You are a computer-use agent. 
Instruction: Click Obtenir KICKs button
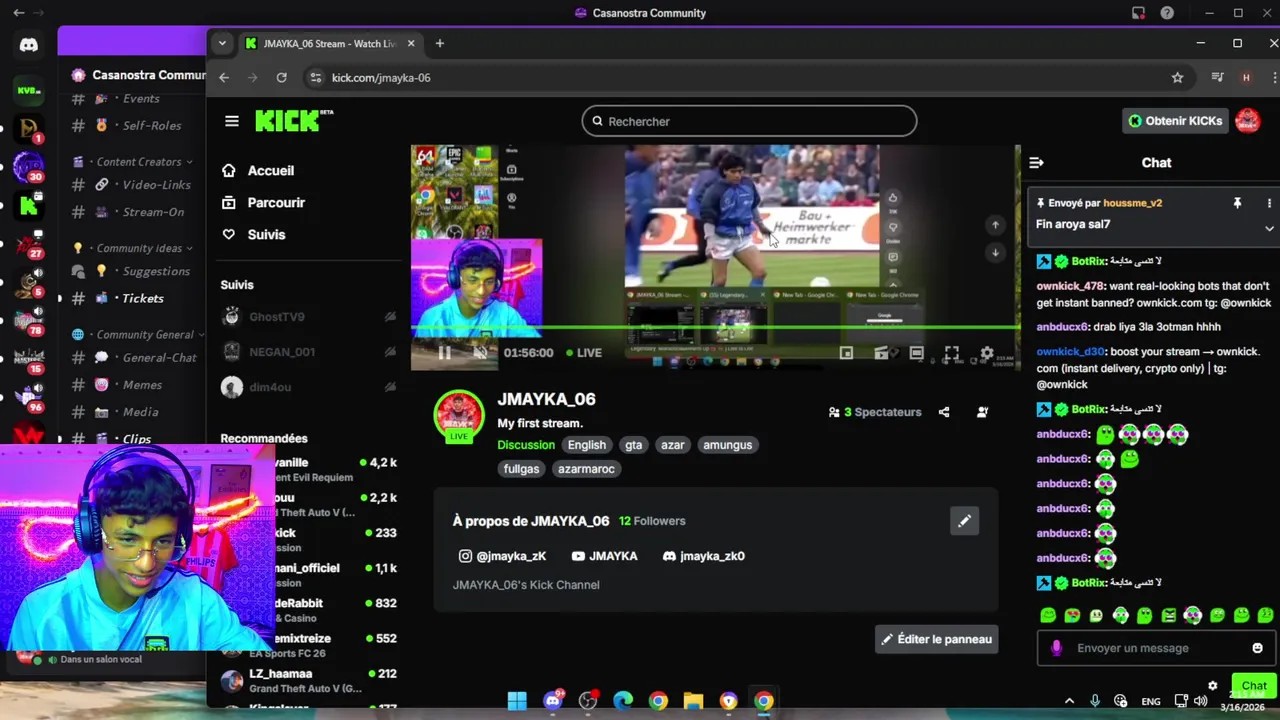point(1175,121)
